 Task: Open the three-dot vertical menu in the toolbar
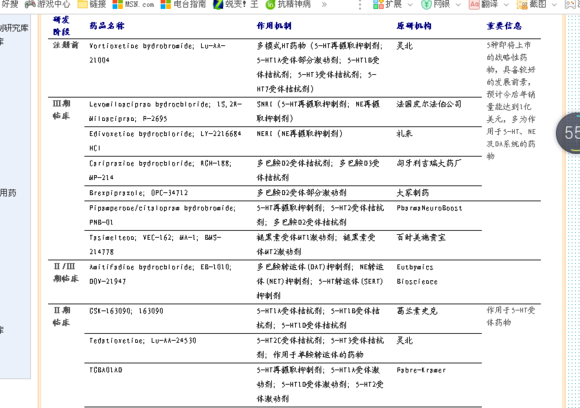pos(360,4)
